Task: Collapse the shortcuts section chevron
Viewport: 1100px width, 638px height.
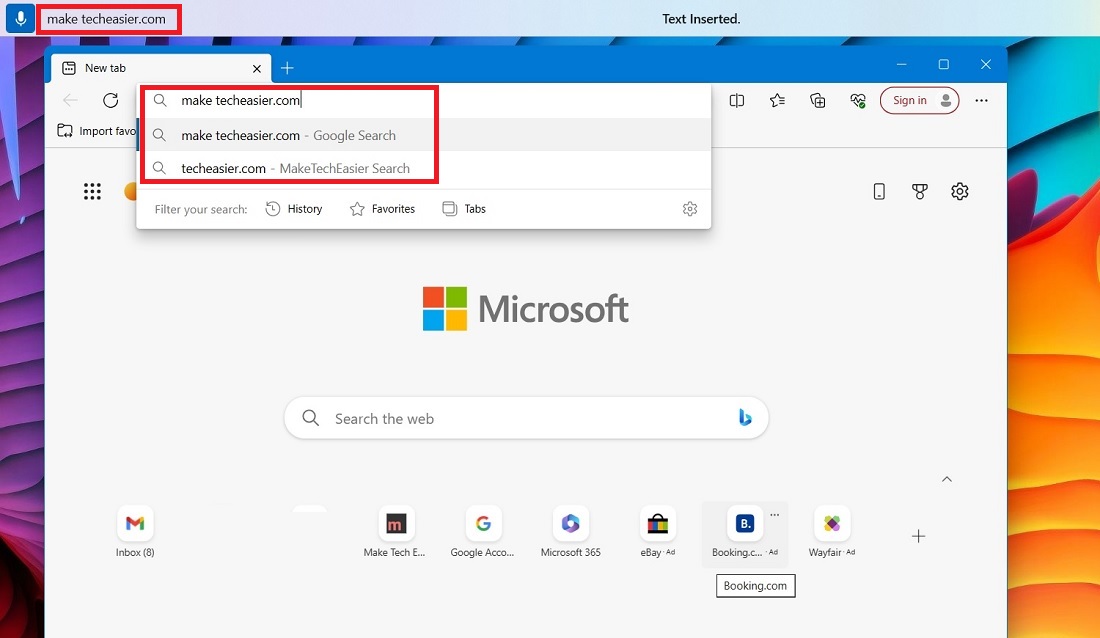Action: coord(947,479)
